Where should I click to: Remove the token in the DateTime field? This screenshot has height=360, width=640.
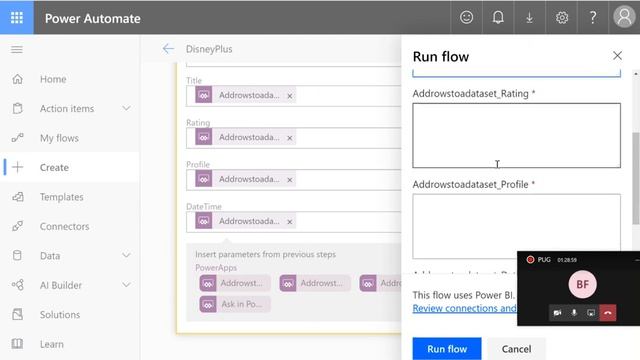(289, 222)
